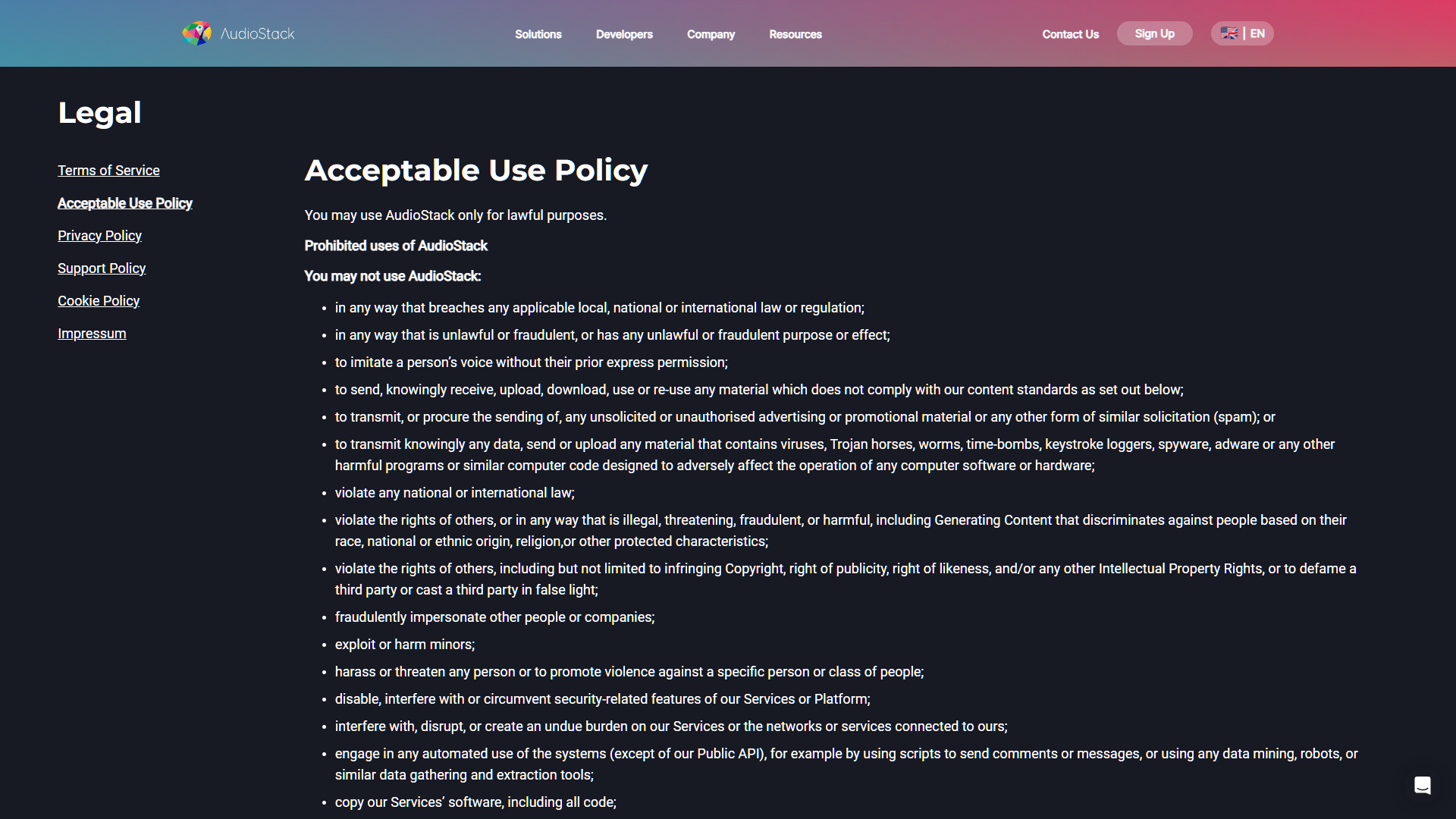Open Terms of Service link
Image resolution: width=1456 pixels, height=819 pixels.
tap(108, 171)
